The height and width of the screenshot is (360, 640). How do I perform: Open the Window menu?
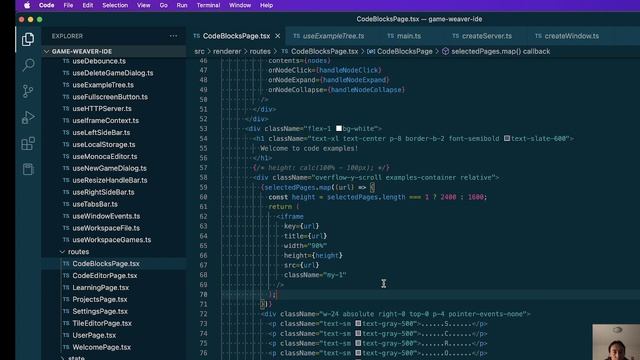click(x=240, y=5)
